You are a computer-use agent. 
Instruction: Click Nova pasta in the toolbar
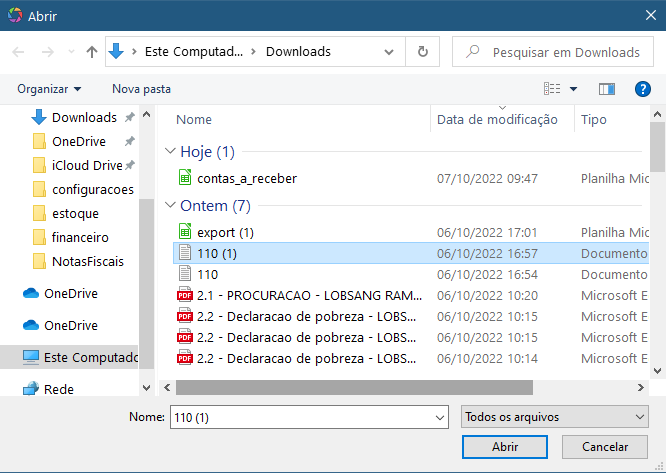141,89
